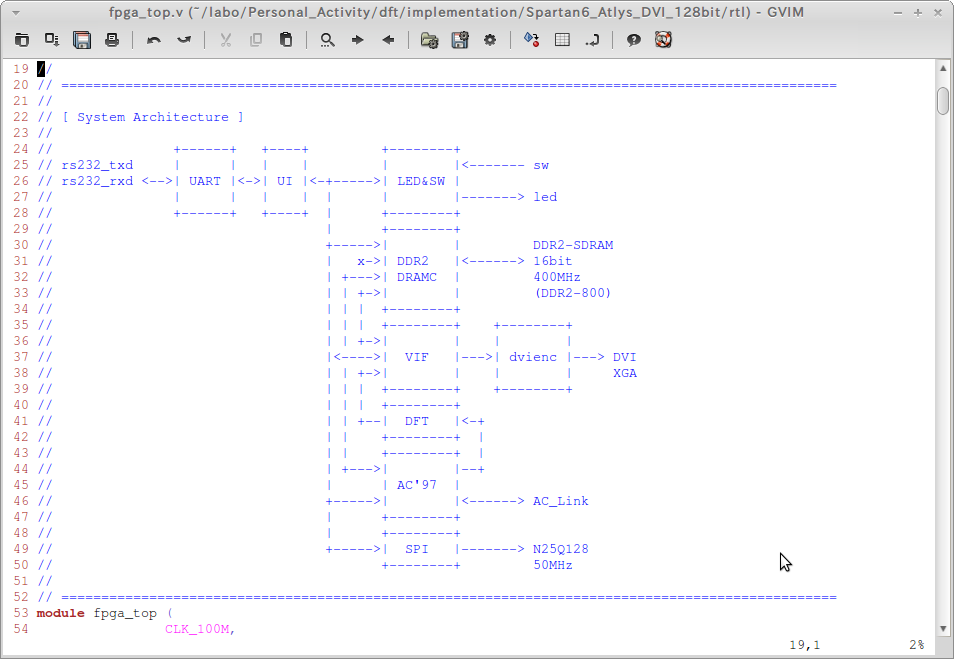Save the current Vim session

click(x=459, y=40)
